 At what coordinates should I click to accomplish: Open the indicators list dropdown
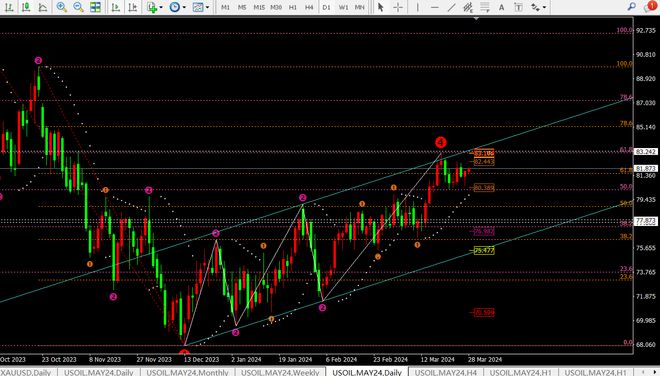[x=154, y=7]
